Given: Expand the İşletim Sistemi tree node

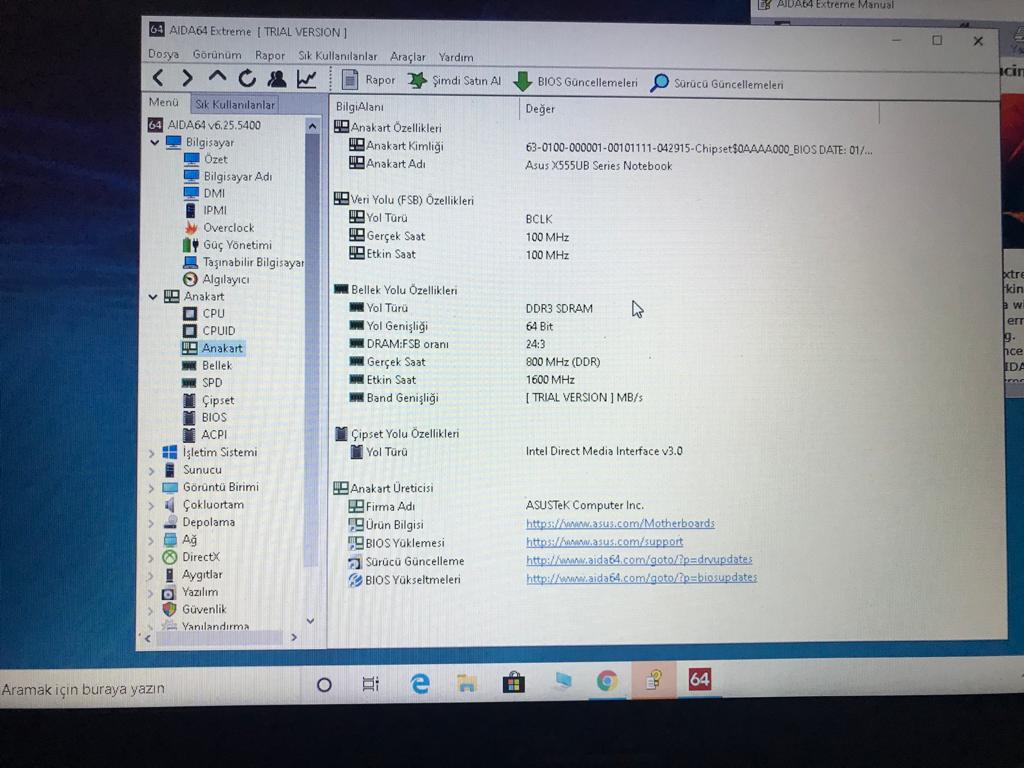Looking at the screenshot, I should [152, 453].
